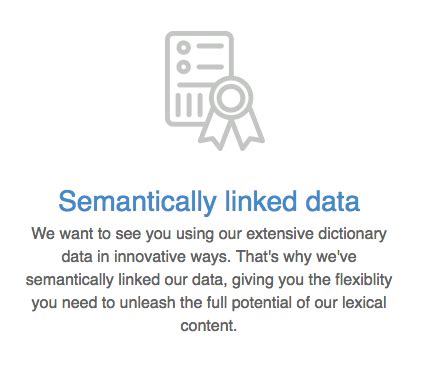This screenshot has width=431, height=372.
Task: Click the top horizontal line in document icon
Action: 210,46
